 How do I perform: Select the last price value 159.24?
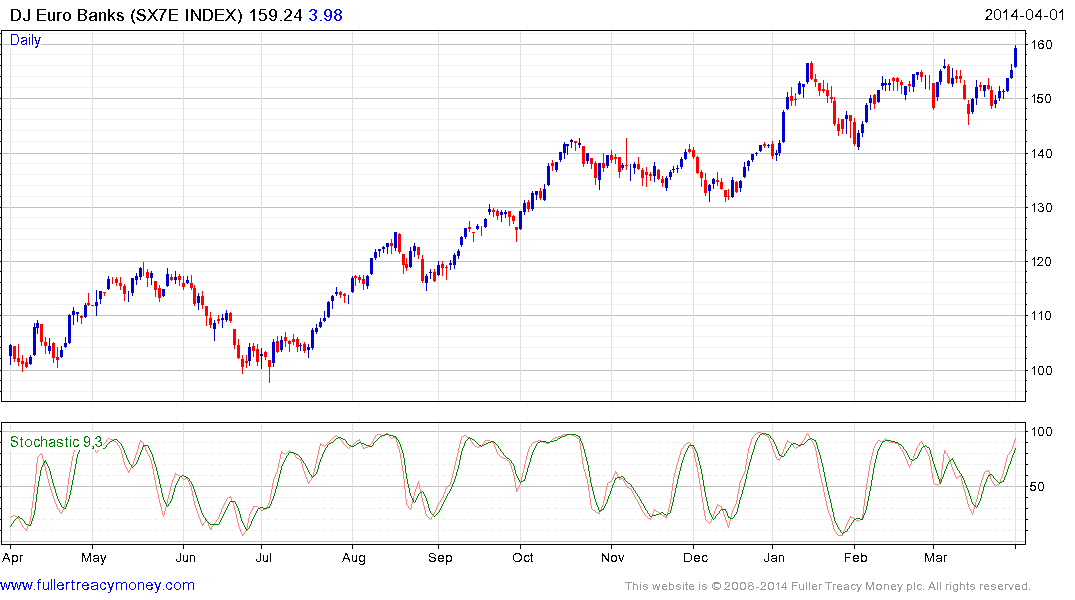(276, 15)
